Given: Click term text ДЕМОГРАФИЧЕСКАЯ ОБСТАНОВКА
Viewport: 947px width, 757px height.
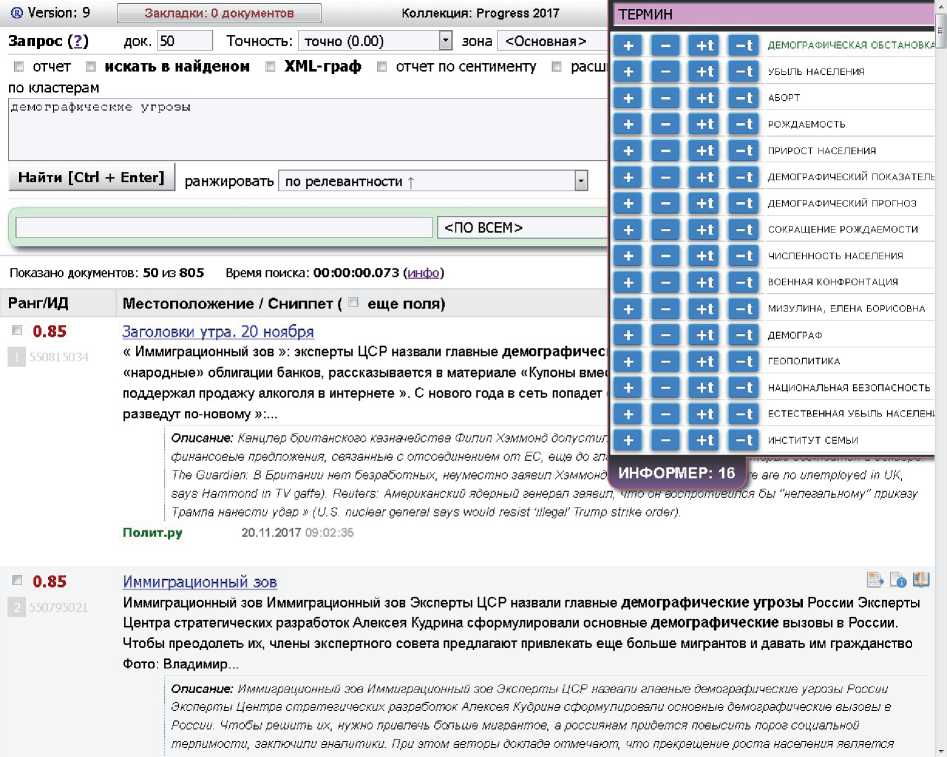Looking at the screenshot, I should coord(851,45).
